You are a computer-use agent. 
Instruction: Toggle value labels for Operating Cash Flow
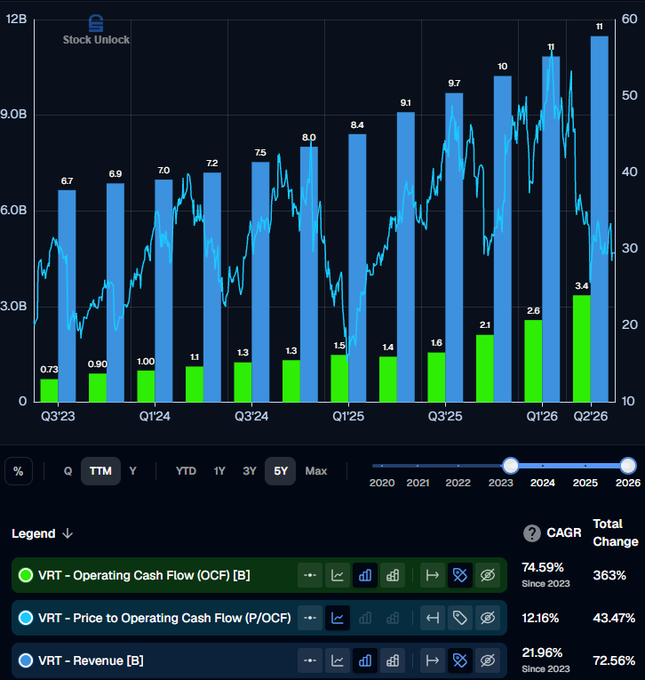tap(460, 575)
